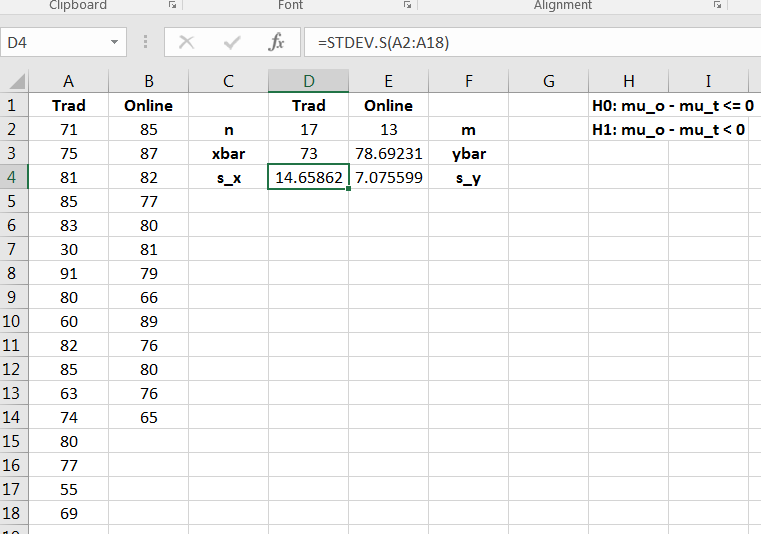Open the Clipboard group dialog launcher
Image resolution: width=761 pixels, height=534 pixels.
(x=172, y=5)
